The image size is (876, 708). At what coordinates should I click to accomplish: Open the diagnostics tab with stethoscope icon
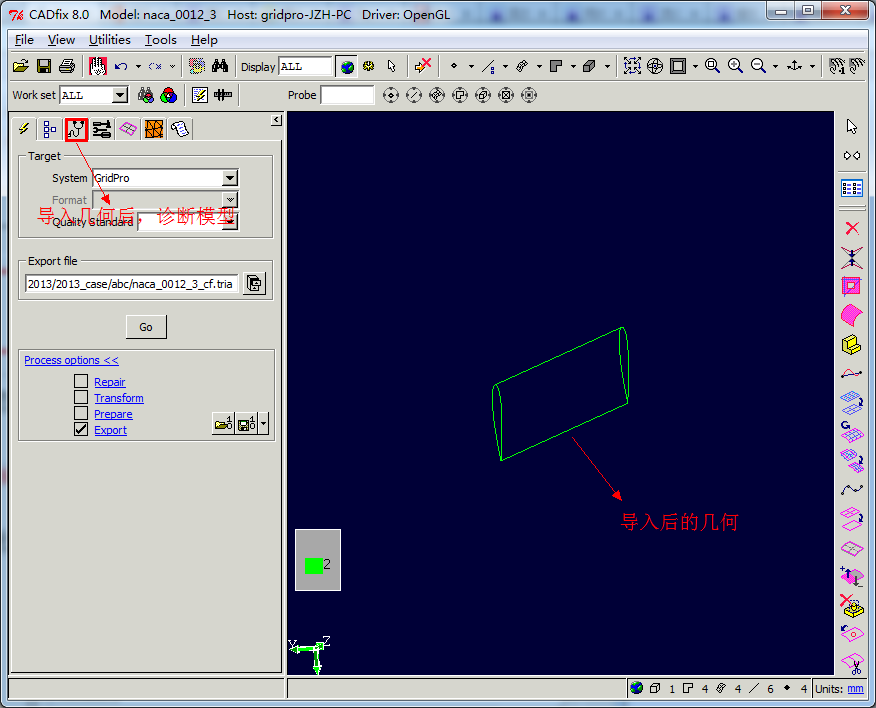pyautogui.click(x=76, y=129)
